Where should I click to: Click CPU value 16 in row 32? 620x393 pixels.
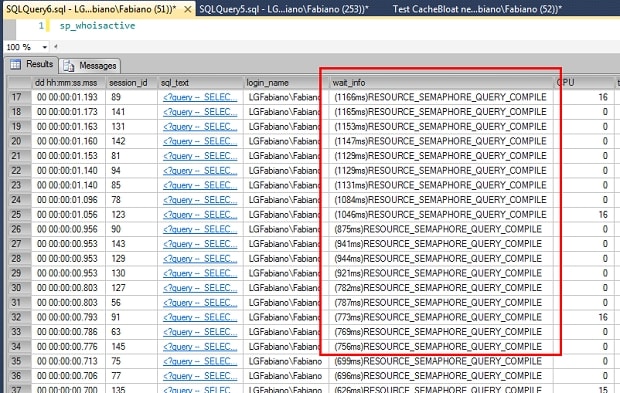pyautogui.click(x=603, y=317)
